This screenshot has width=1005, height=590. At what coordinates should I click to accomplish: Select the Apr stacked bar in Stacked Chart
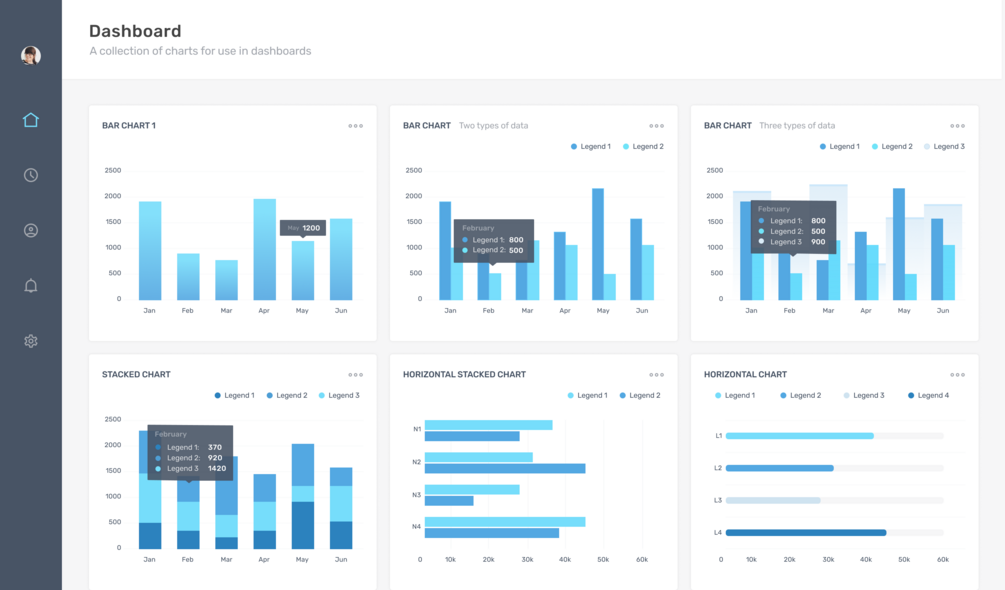pos(265,511)
